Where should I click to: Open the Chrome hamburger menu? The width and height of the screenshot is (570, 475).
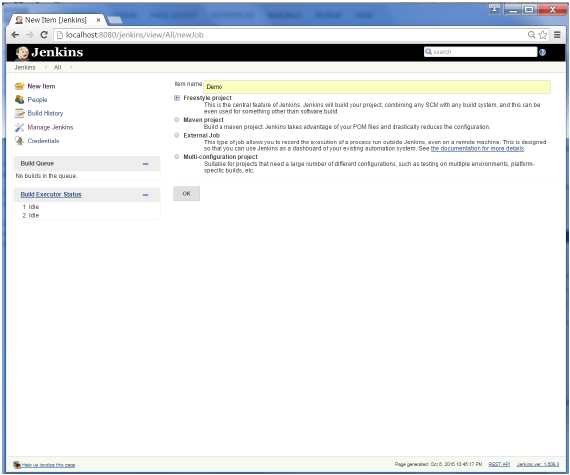557,35
